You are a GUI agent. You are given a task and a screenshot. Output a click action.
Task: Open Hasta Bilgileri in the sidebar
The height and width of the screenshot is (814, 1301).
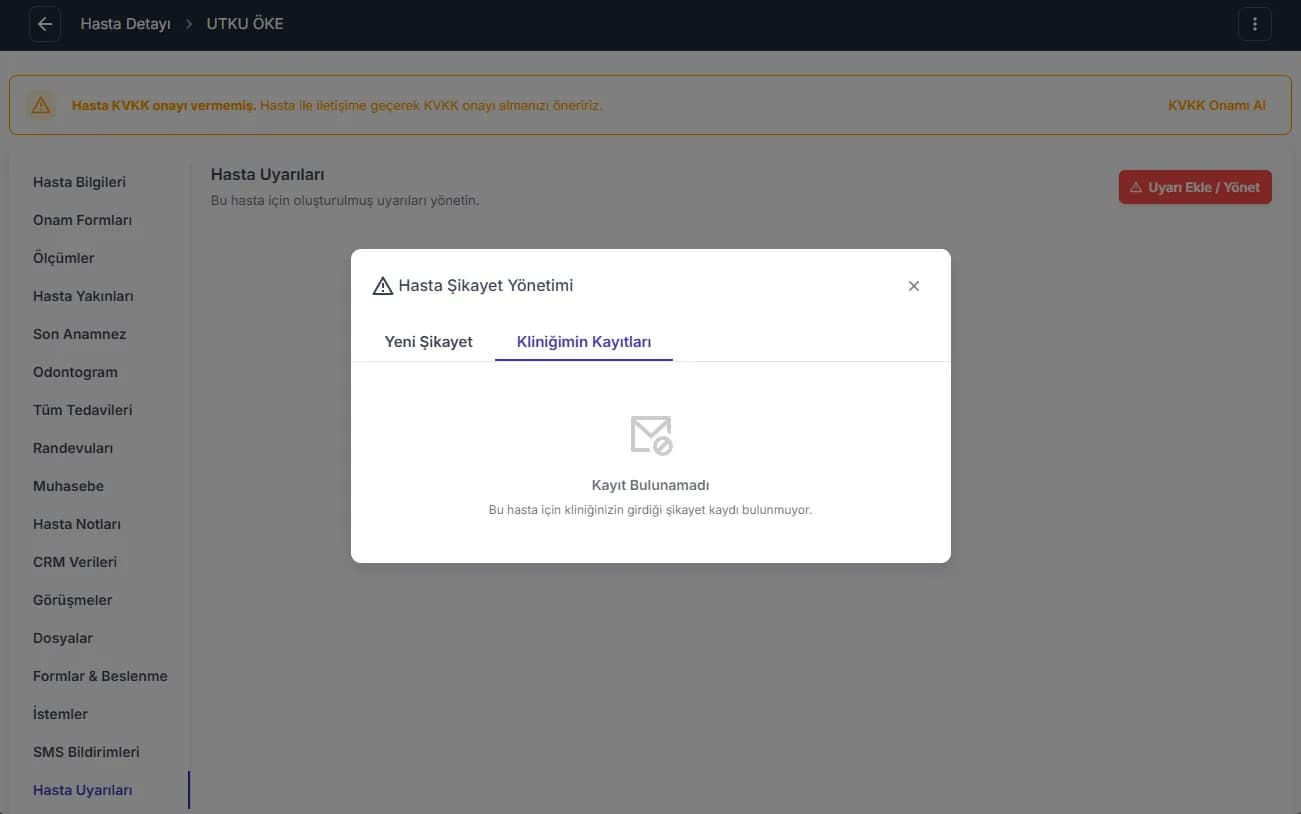[x=79, y=182]
